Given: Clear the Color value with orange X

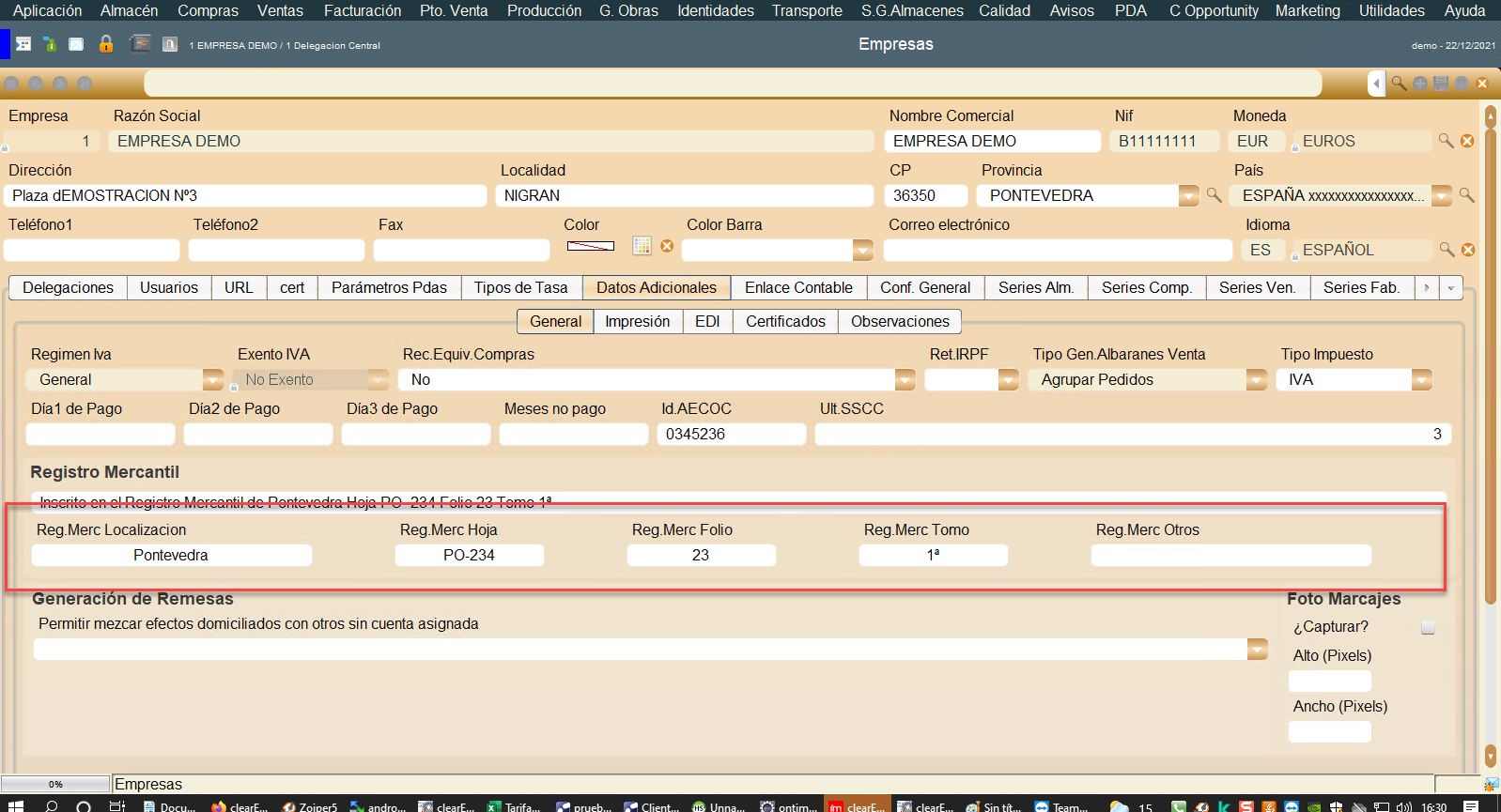Looking at the screenshot, I should click(667, 246).
